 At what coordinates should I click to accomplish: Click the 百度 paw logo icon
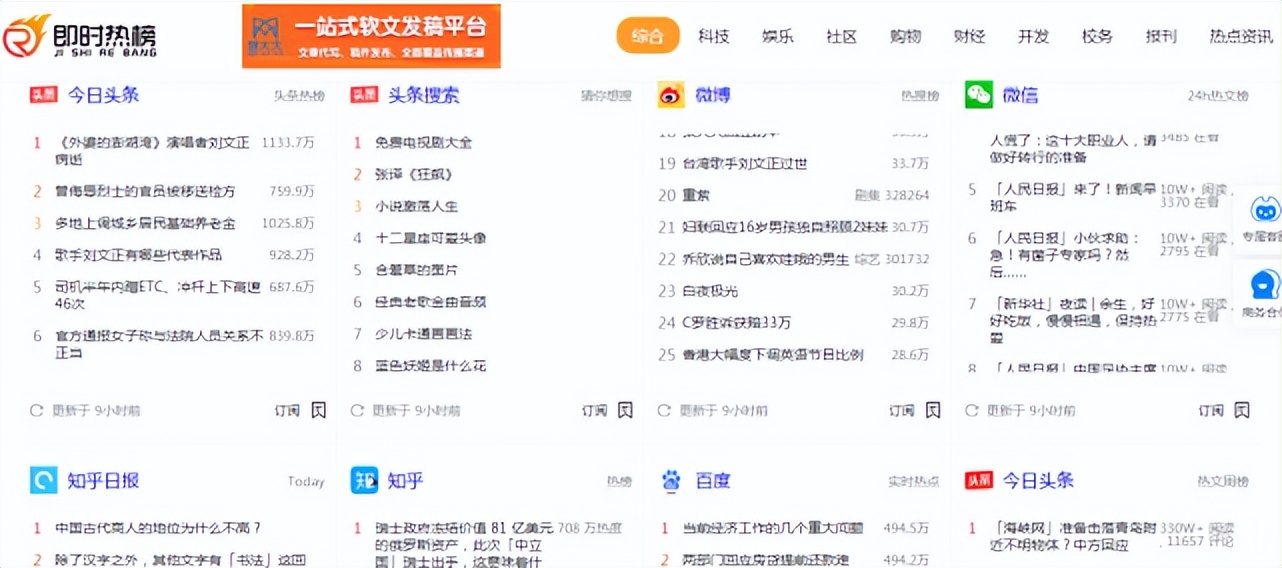[671, 481]
